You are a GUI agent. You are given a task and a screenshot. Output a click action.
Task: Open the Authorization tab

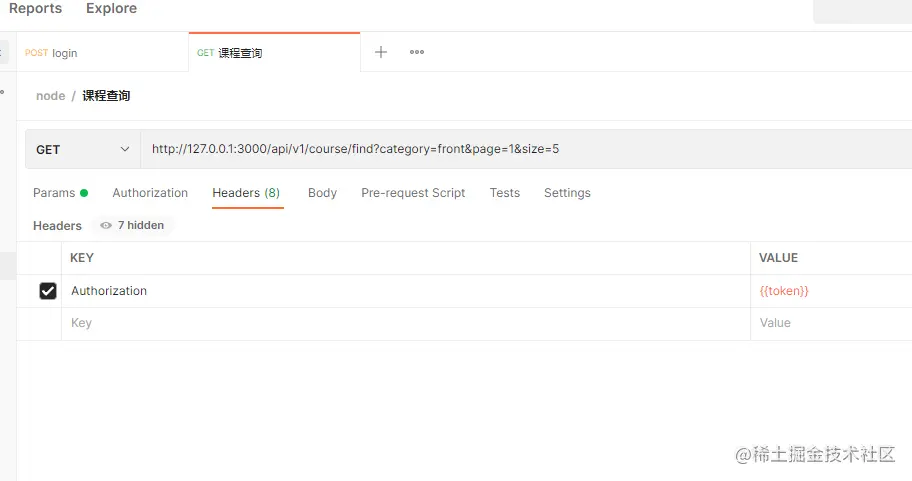[150, 193]
